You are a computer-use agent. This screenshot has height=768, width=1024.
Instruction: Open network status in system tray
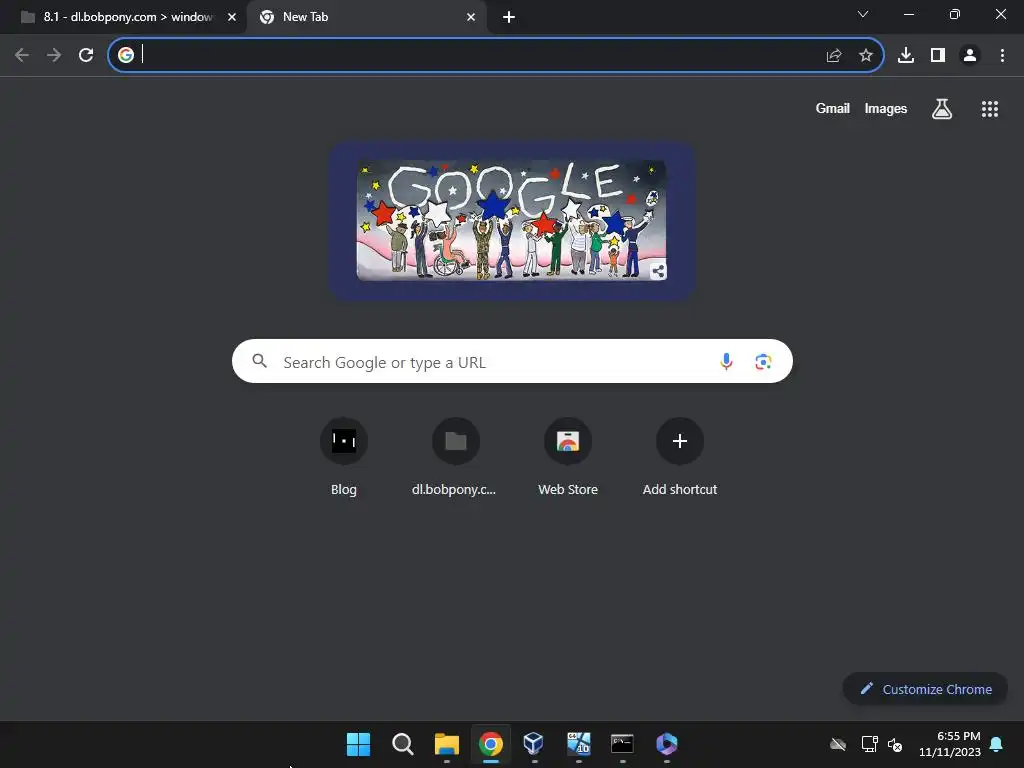point(869,744)
